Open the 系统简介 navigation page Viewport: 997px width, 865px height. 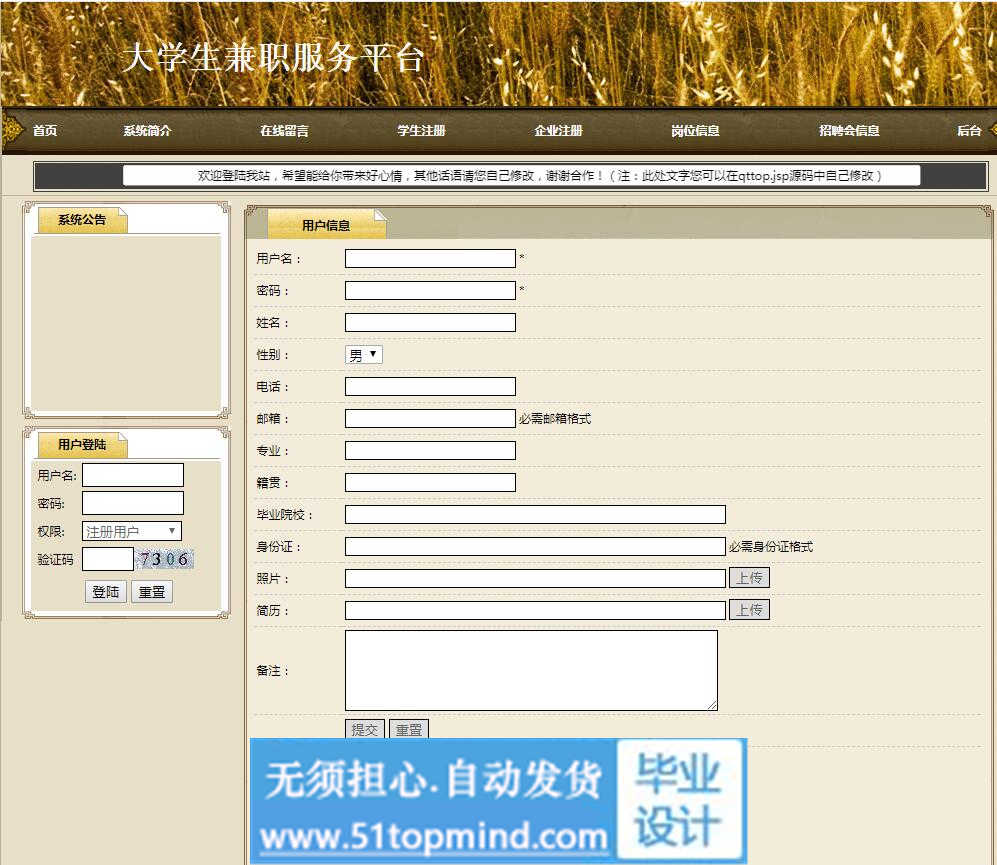click(x=147, y=131)
